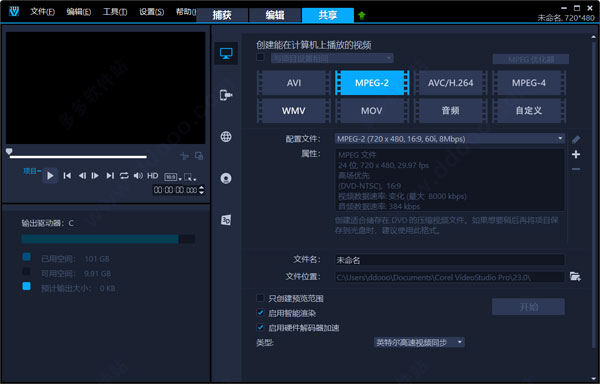Image resolution: width=600 pixels, height=384 pixels.
Task: Click the green upload arrow icon
Action: pyautogui.click(x=362, y=15)
